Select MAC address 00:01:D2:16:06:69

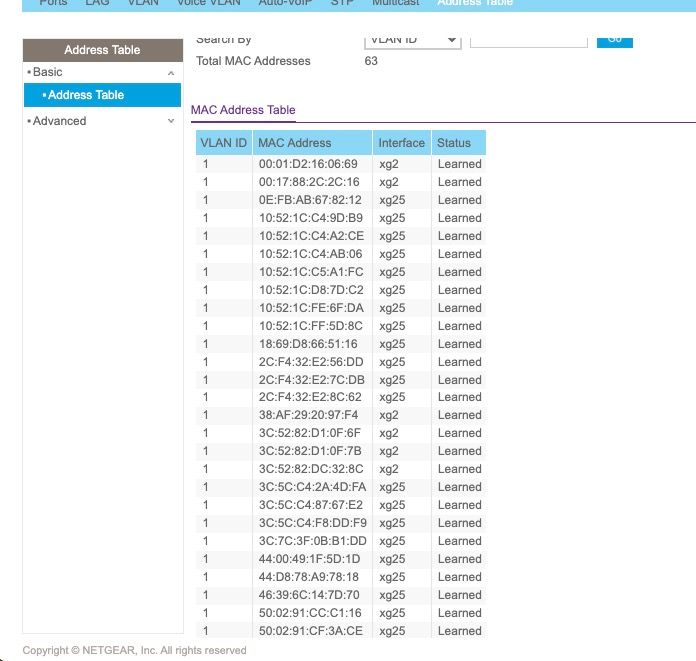click(x=308, y=164)
